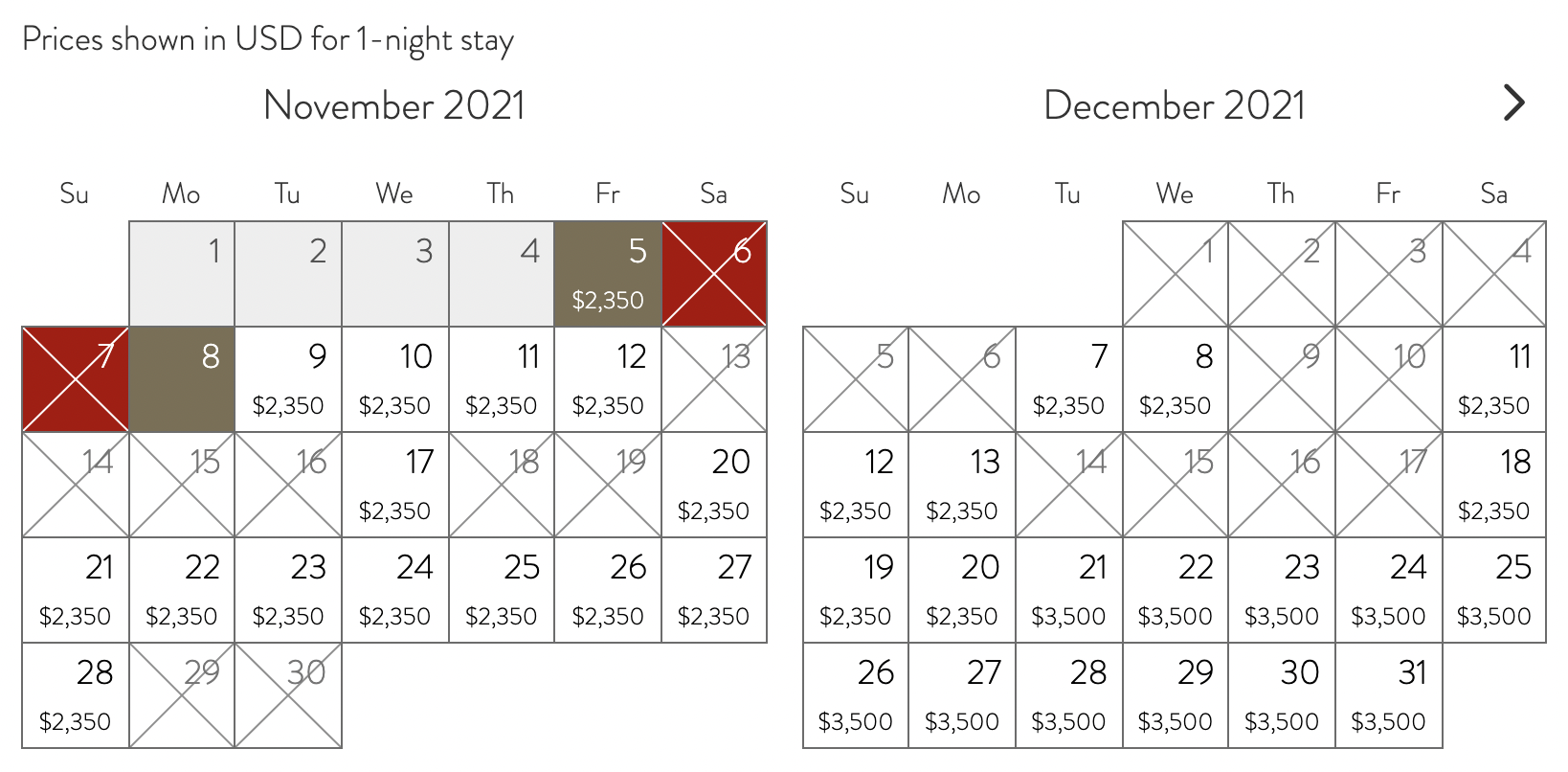Select November 20 date cell
Screen dimensions: 1568x772
713,485
